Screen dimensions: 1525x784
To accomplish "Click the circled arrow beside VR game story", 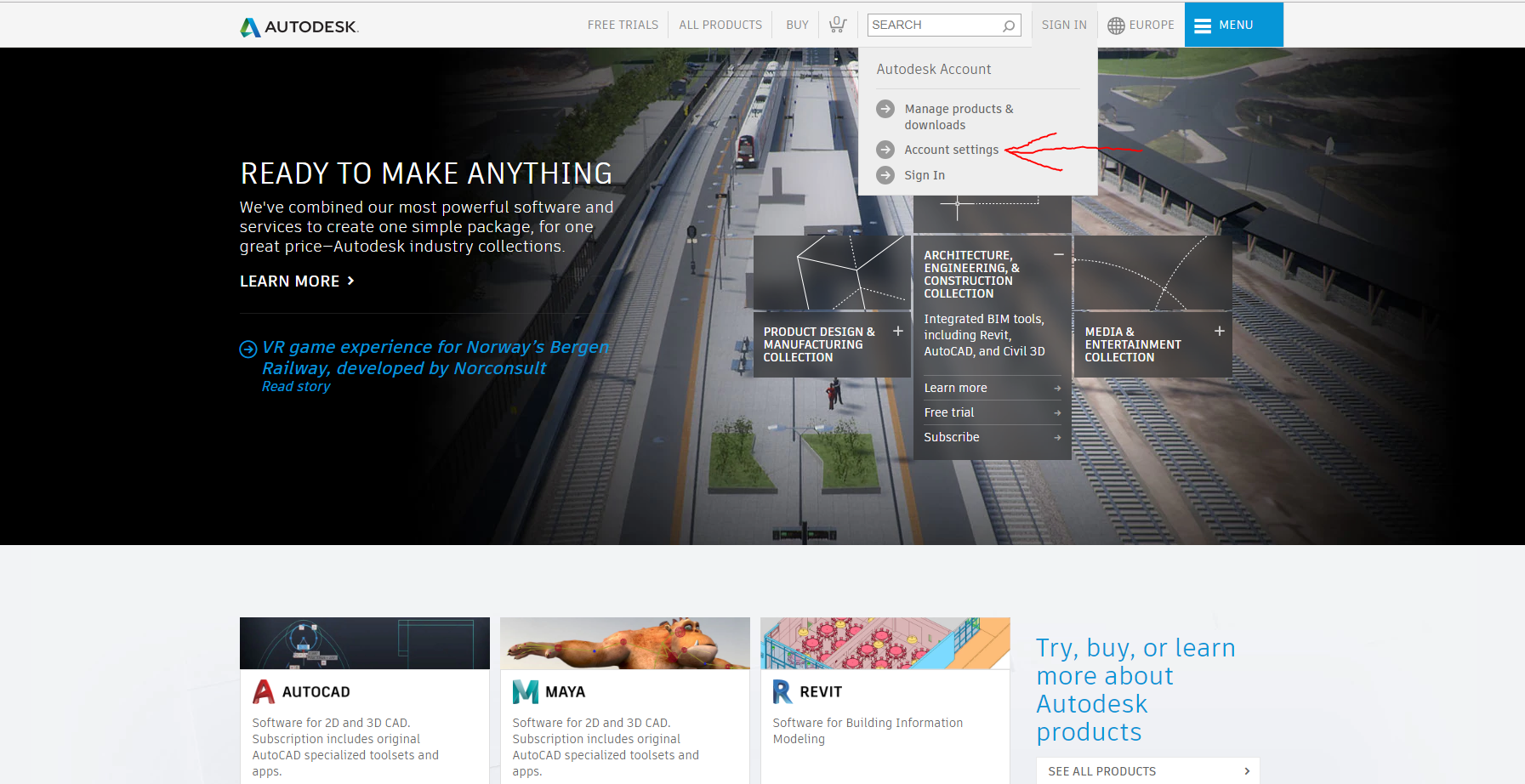I will tap(248, 349).
